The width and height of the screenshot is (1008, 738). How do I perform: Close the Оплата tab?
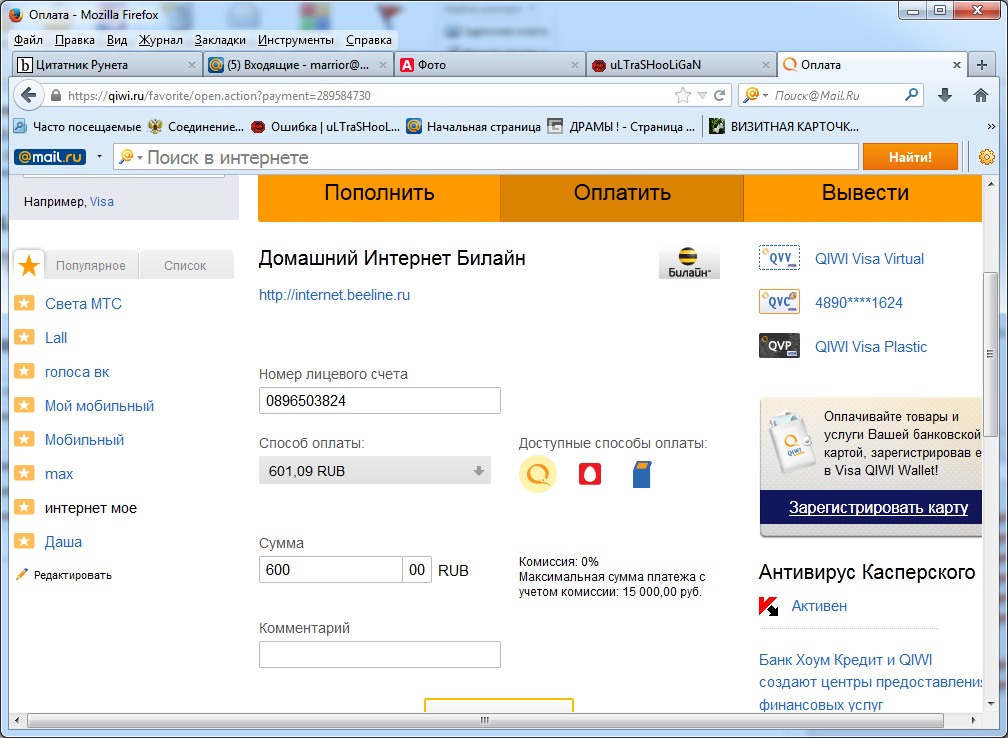(x=957, y=65)
